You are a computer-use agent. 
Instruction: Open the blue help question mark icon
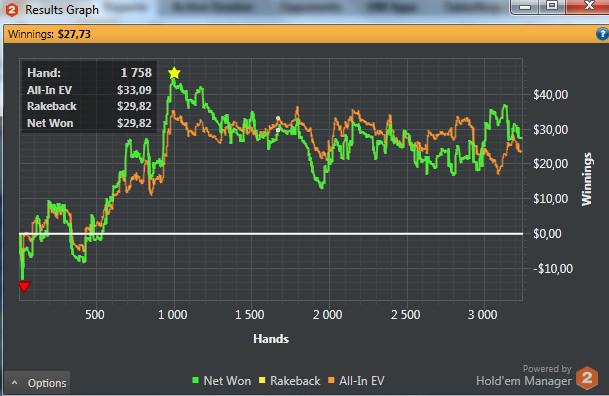tap(602, 34)
